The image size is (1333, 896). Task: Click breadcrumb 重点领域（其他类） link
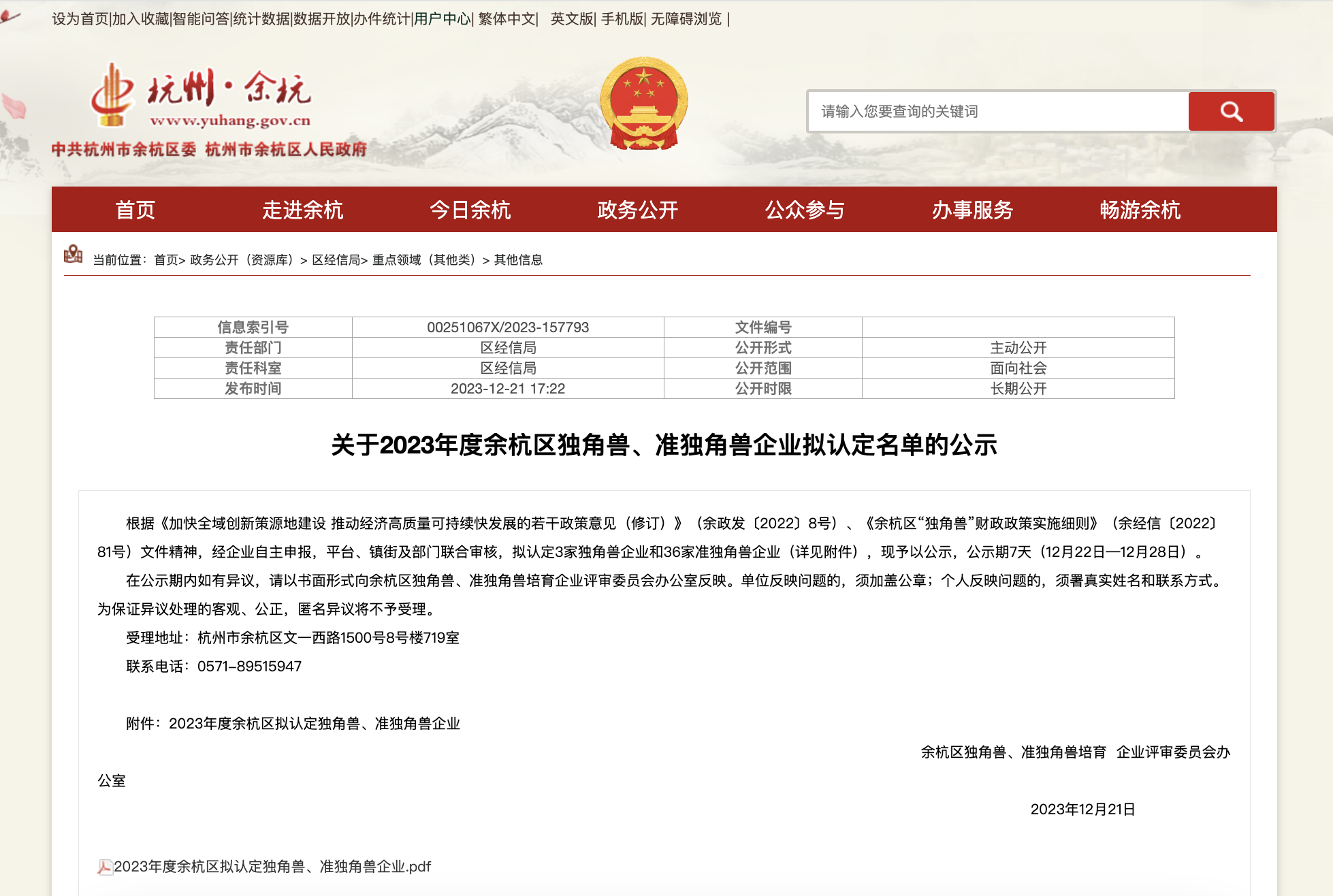(426, 260)
